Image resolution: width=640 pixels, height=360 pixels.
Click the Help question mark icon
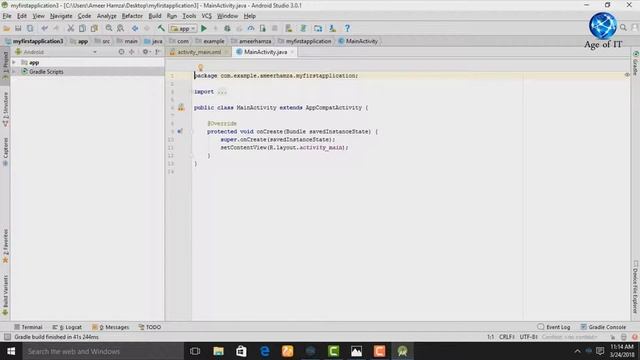347,29
